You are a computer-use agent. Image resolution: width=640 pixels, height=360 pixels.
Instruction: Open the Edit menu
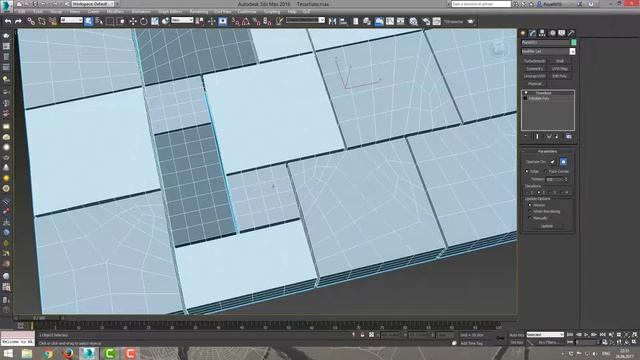[x=21, y=12]
